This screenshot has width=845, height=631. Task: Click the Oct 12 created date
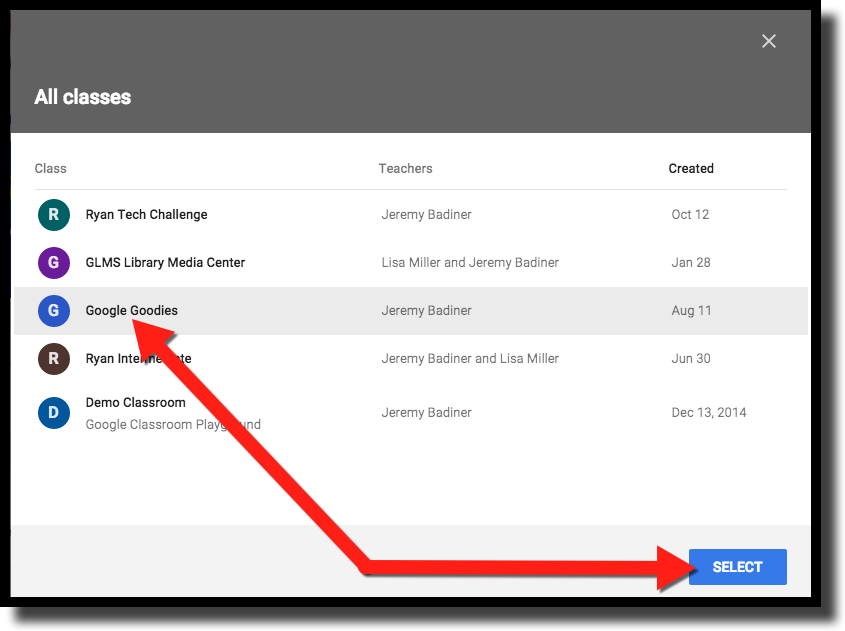coord(690,214)
